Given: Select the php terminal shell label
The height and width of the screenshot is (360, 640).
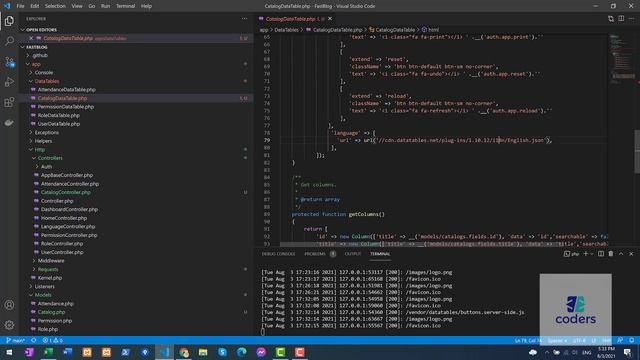Looking at the screenshot, I should click(x=572, y=254).
